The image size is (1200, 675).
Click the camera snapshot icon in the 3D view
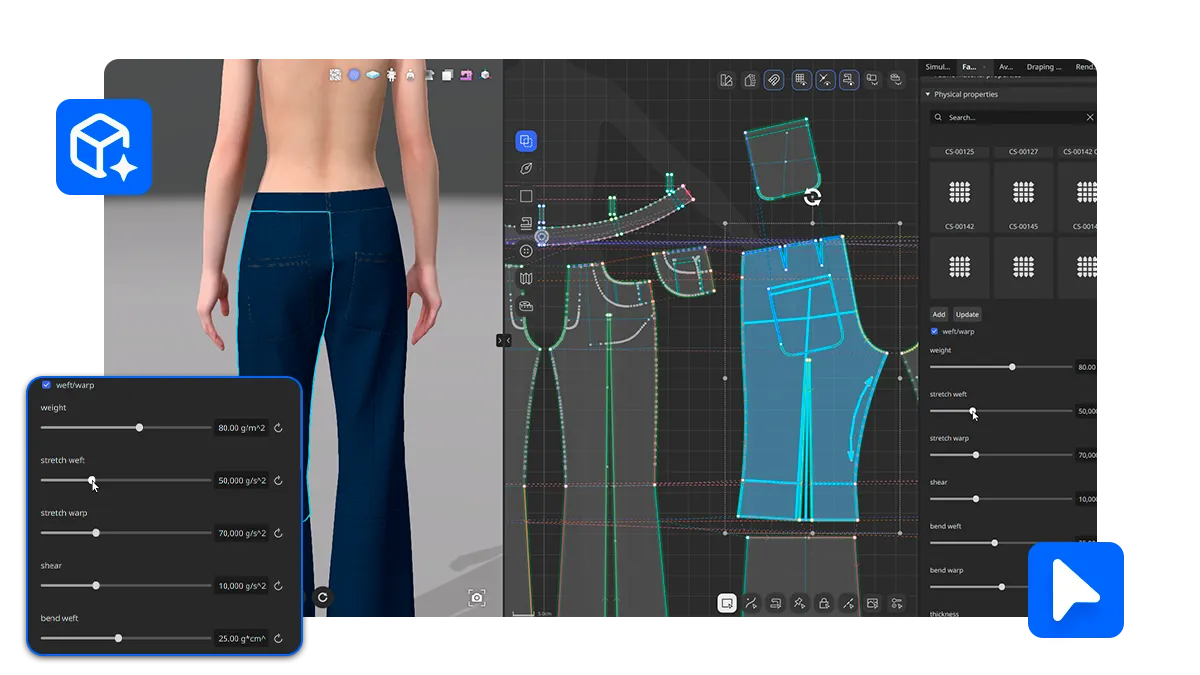click(477, 598)
